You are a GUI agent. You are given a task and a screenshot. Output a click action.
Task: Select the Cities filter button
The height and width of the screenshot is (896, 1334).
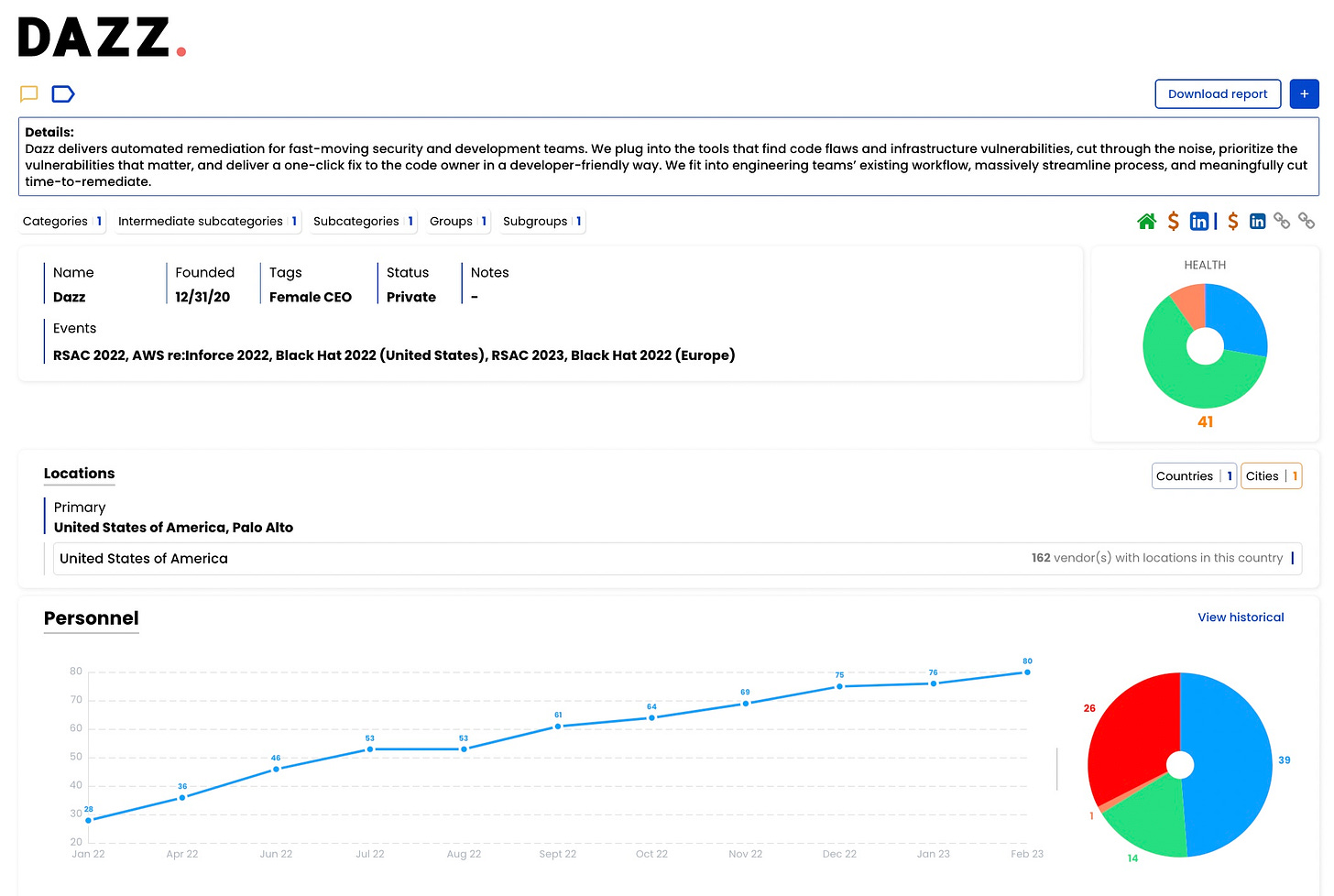tap(1271, 475)
